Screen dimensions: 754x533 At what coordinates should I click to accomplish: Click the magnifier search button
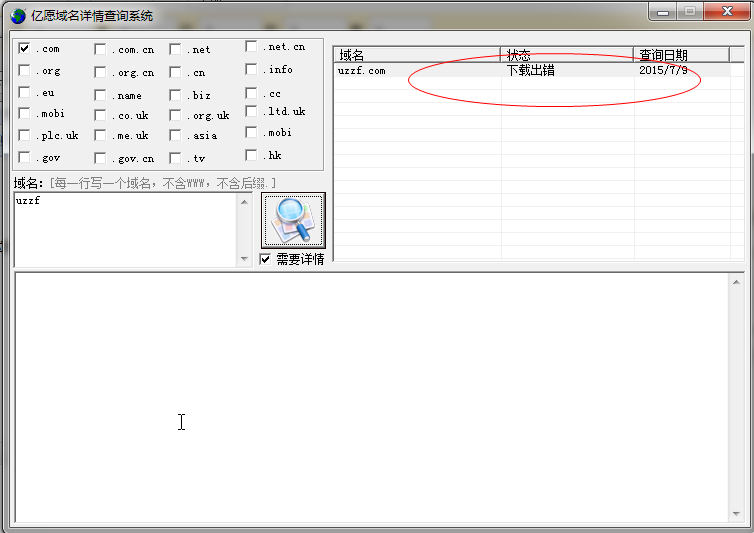[293, 220]
